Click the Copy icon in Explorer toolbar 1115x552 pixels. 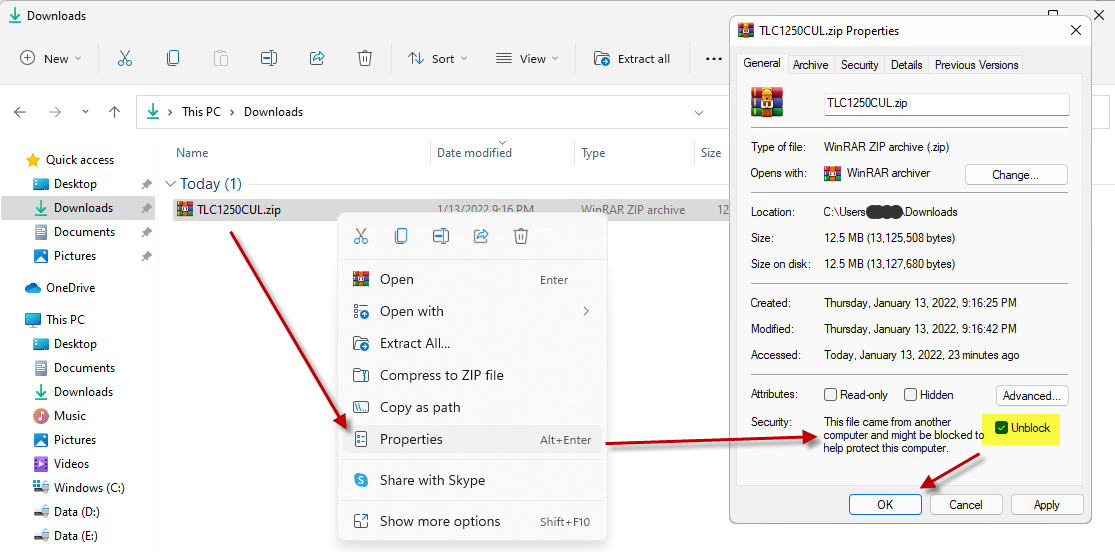(173, 58)
